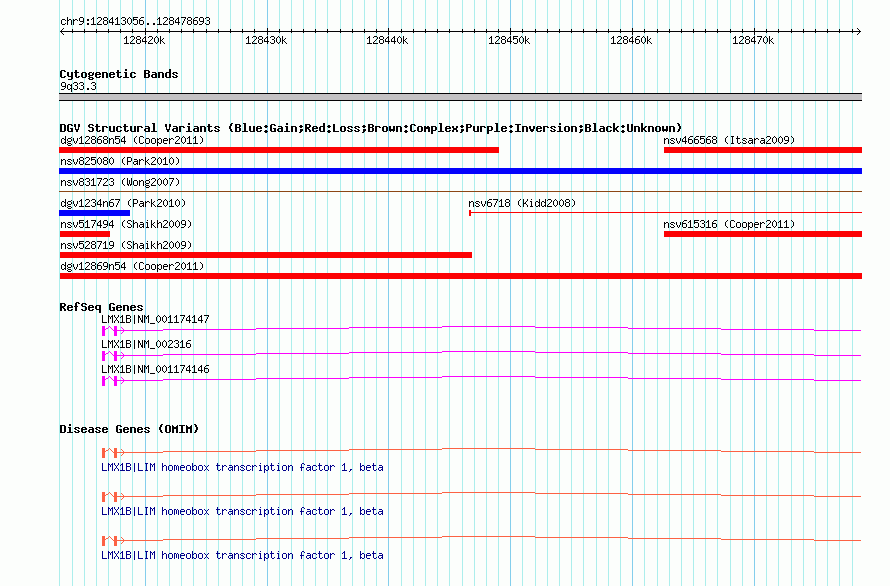Select the 9q33.3 band label

[78, 86]
